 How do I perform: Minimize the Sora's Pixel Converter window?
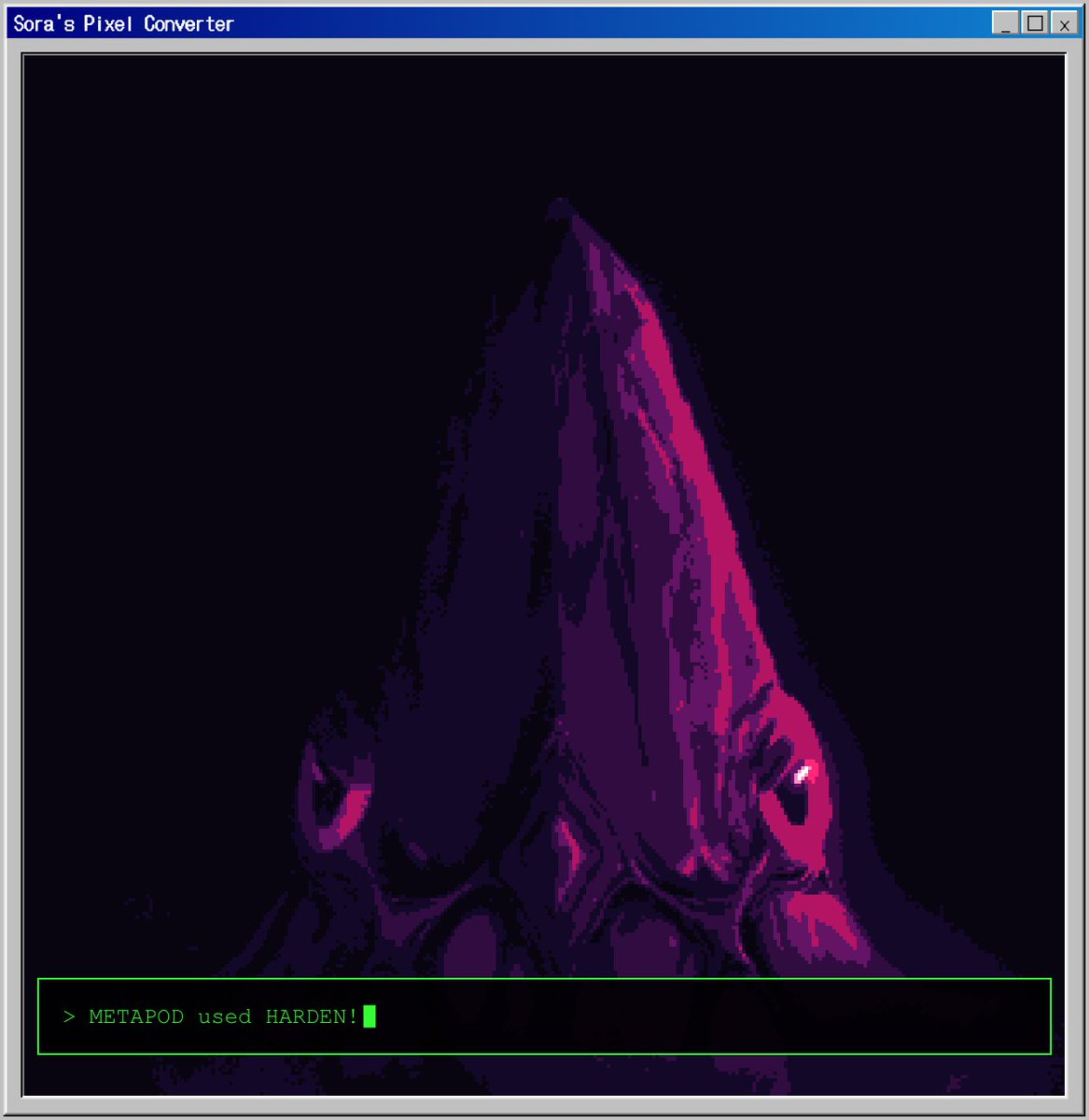tap(1006, 23)
